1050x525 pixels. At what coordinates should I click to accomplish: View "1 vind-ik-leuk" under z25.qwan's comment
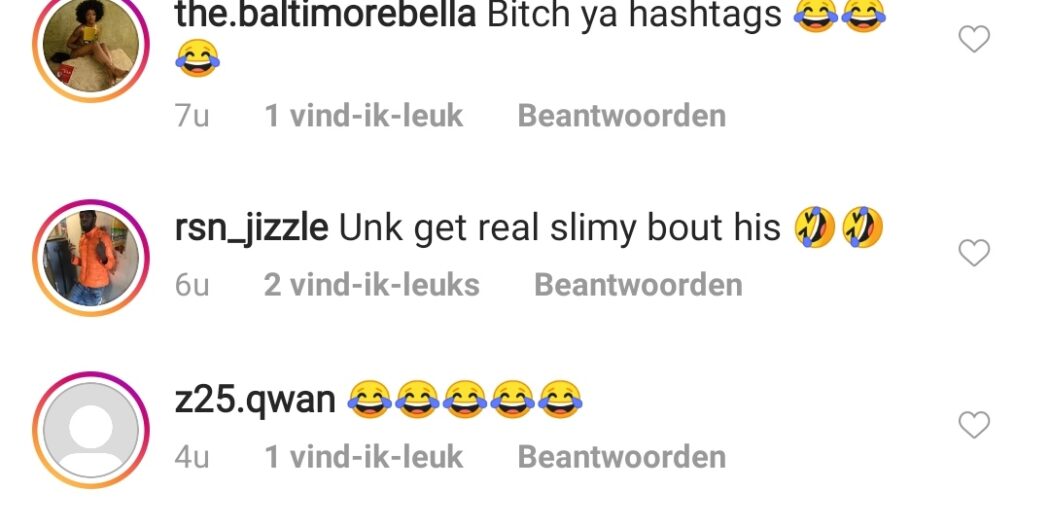(364, 457)
